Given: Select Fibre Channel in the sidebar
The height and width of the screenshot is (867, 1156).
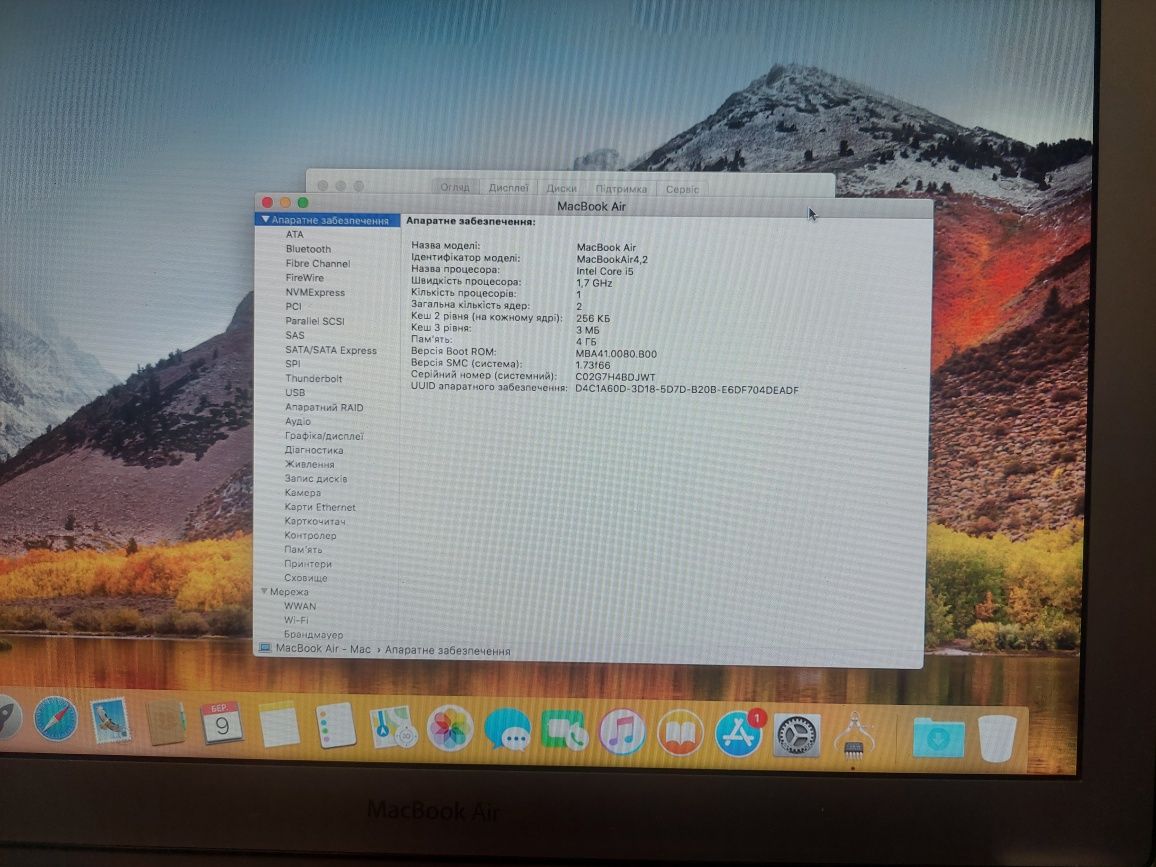Looking at the screenshot, I should pos(318,263).
